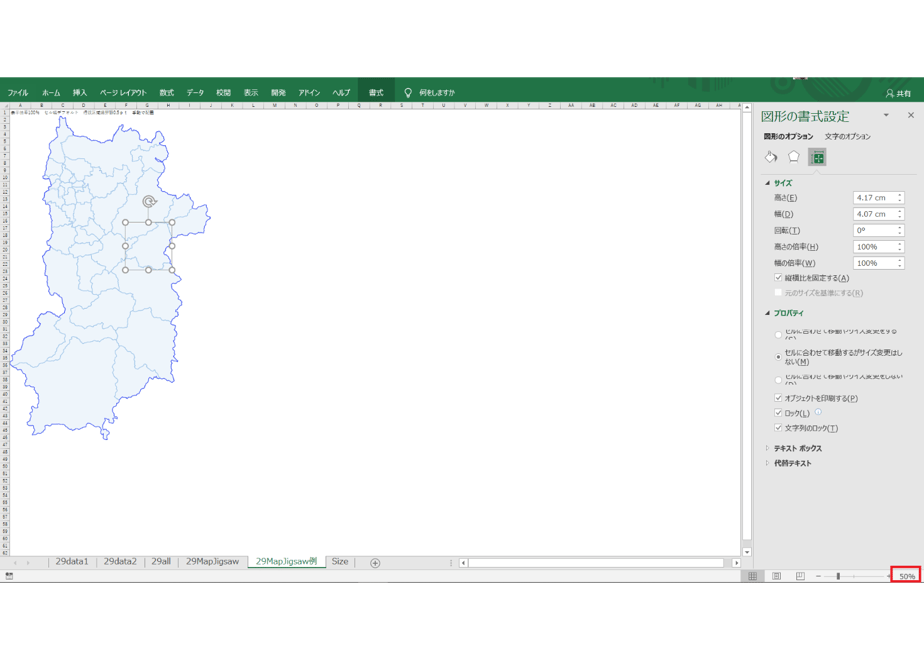This screenshot has height=660, width=924.
Task: Click the zoom slider handle
Action: (x=838, y=576)
